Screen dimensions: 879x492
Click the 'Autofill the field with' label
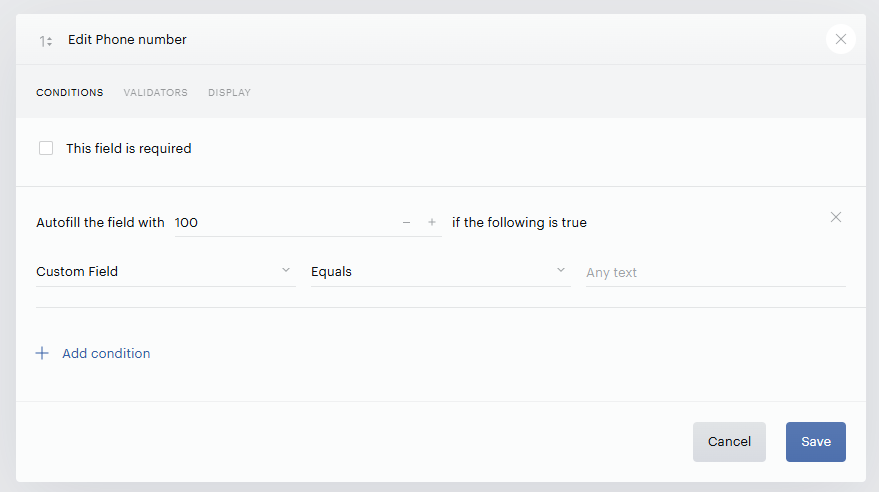pyautogui.click(x=100, y=222)
